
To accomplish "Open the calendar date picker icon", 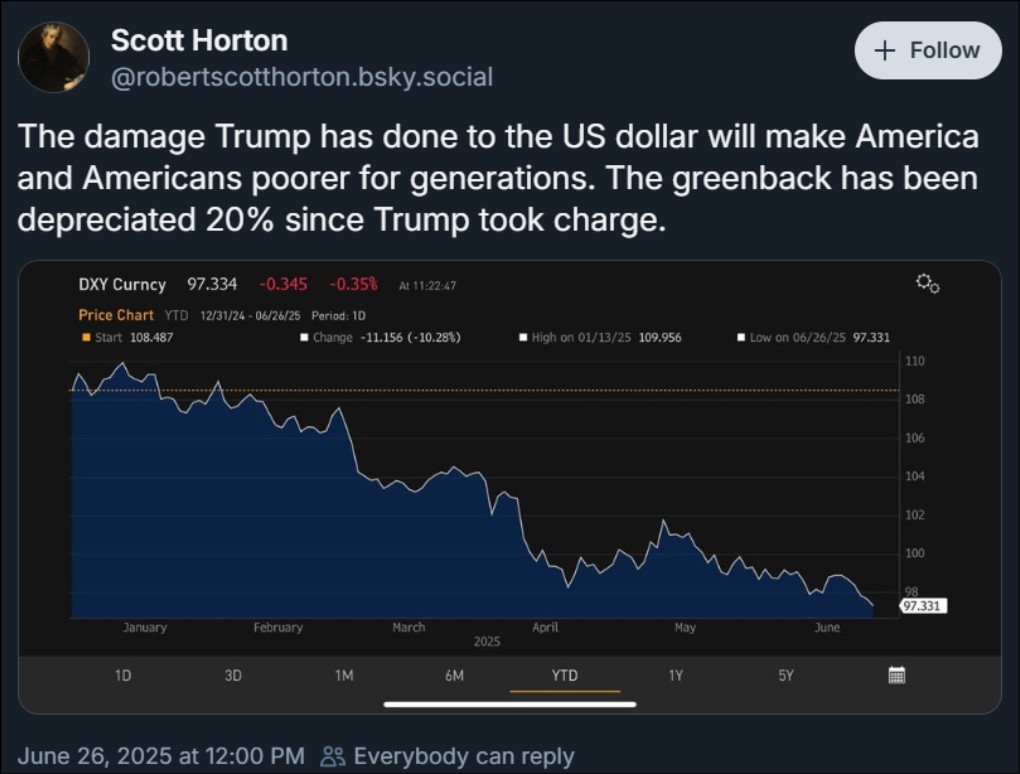I will pyautogui.click(x=897, y=675).
